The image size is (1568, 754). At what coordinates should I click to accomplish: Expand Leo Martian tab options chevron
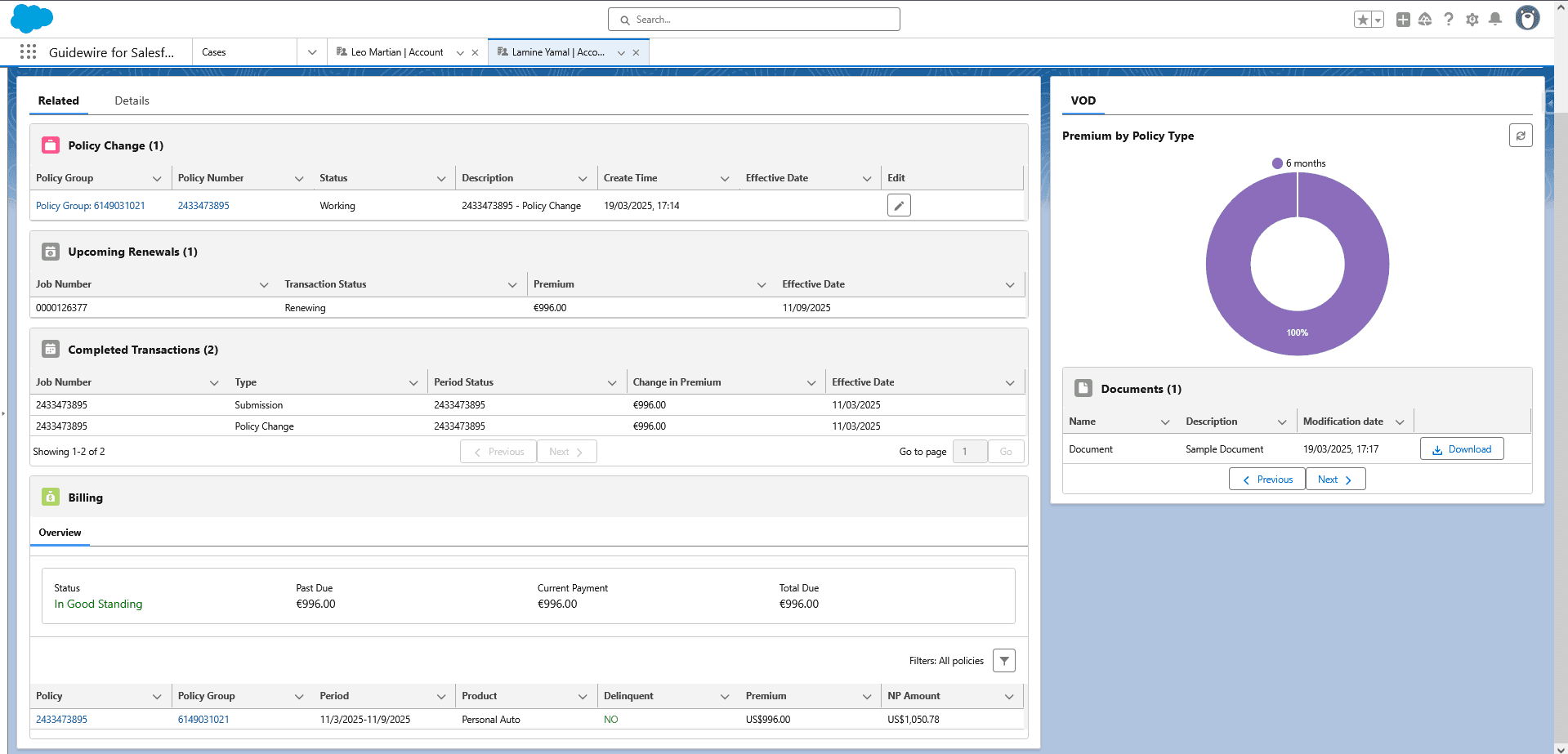pos(460,52)
